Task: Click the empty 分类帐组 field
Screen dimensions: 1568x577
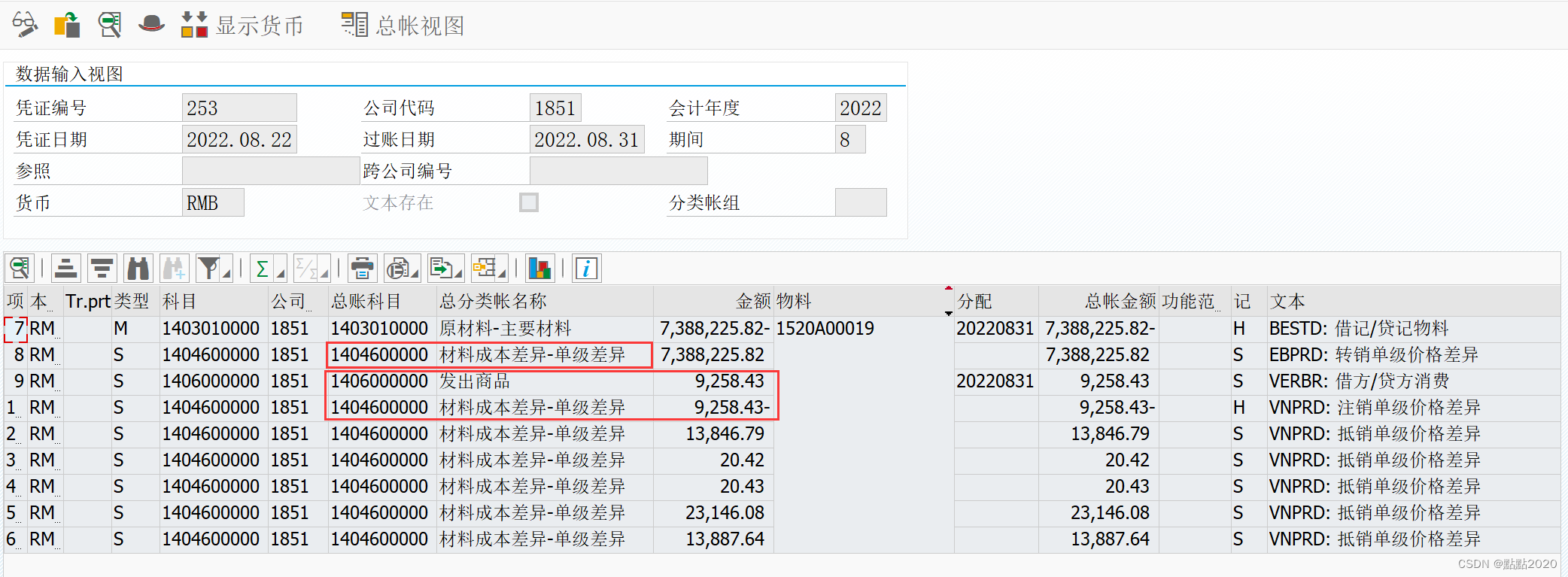Action: click(861, 202)
